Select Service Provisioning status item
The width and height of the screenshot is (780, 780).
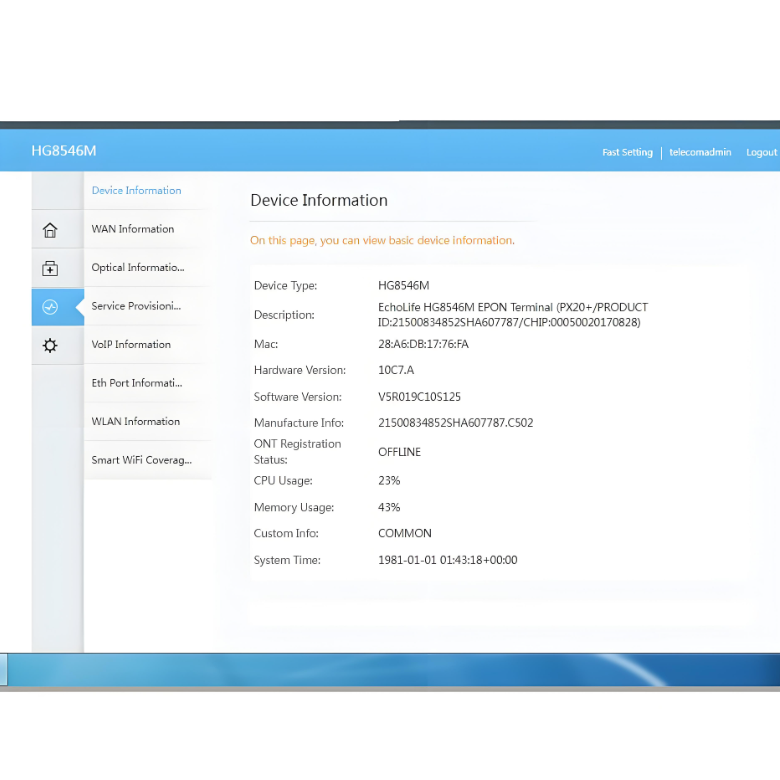click(x=136, y=306)
